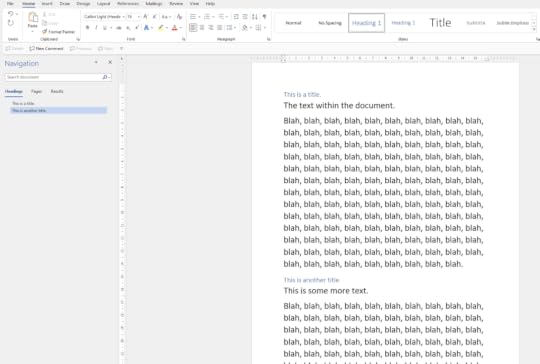Open the File menu
The width and height of the screenshot is (540, 364).
10,4
